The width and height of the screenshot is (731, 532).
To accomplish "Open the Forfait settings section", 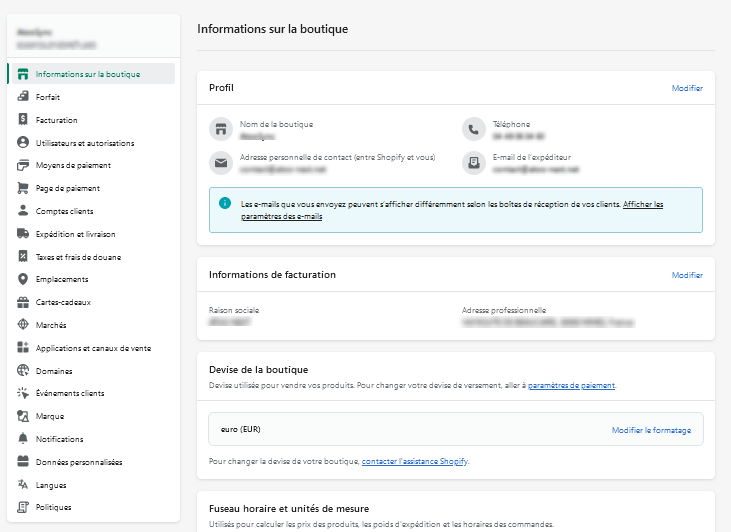I will (x=91, y=97).
